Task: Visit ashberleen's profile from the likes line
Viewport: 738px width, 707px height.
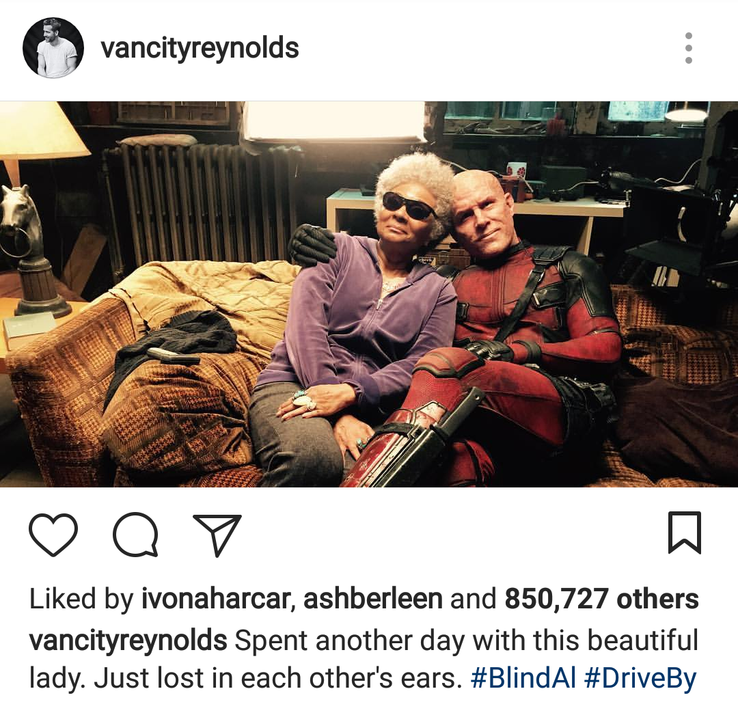Action: 373,598
